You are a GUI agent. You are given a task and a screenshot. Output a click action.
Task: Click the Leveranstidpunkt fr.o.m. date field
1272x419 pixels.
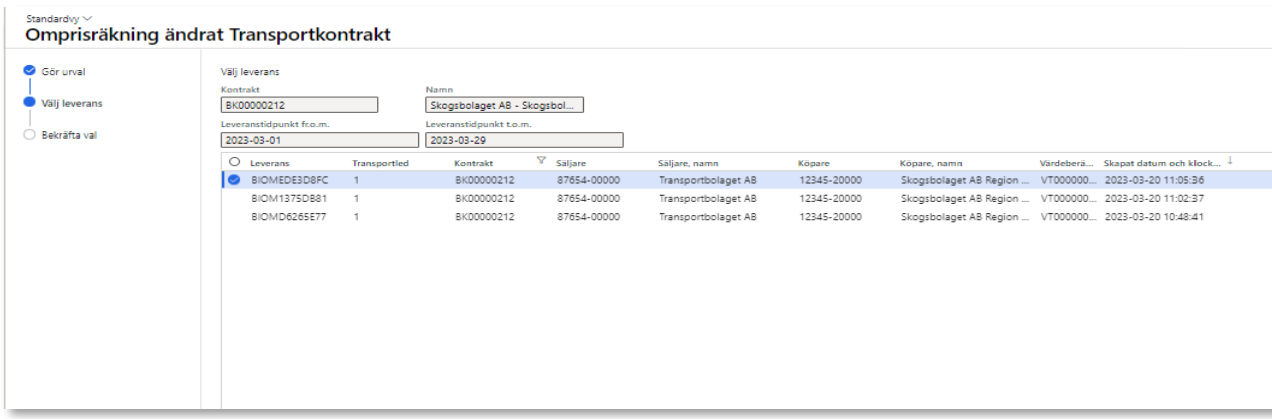[319, 140]
